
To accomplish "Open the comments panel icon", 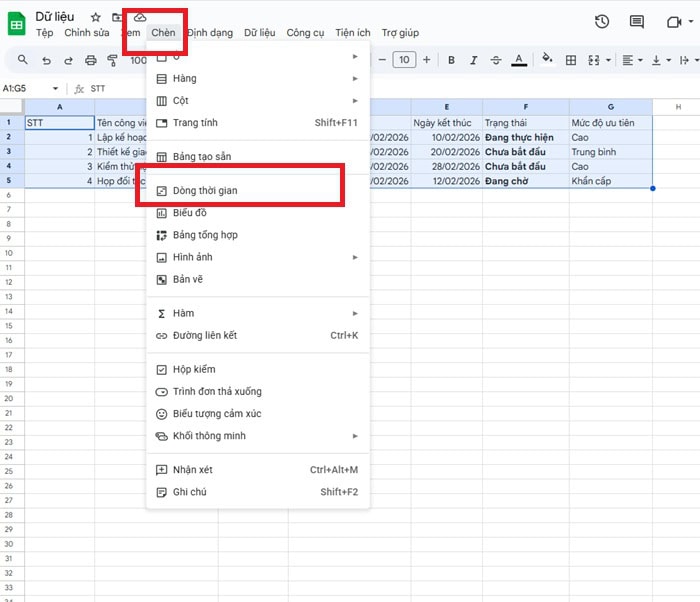I will [x=636, y=22].
